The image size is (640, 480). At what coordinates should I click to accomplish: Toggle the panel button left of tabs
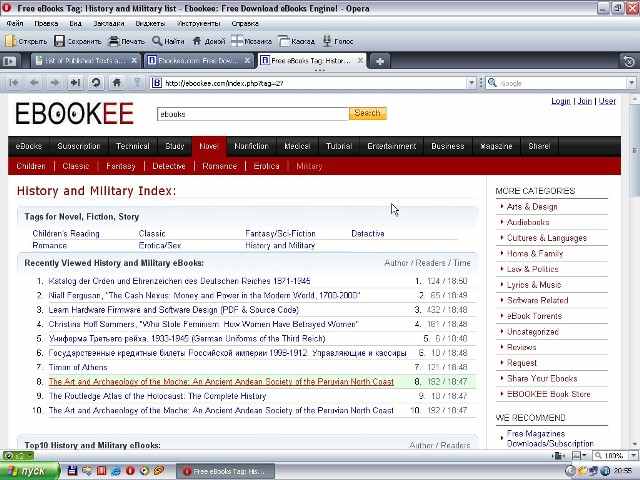pos(10,61)
